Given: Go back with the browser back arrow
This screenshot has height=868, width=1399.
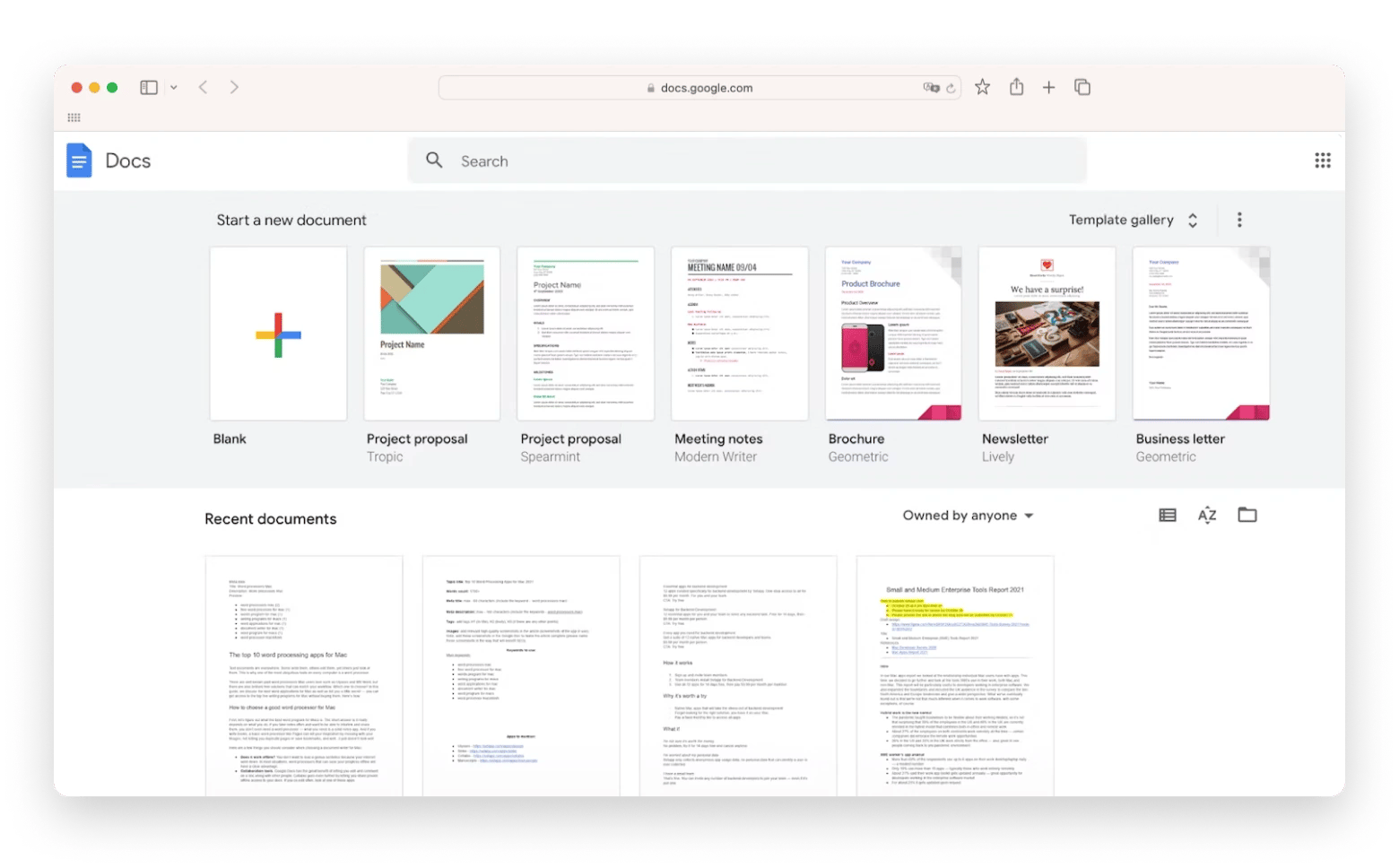Looking at the screenshot, I should pyautogui.click(x=204, y=87).
